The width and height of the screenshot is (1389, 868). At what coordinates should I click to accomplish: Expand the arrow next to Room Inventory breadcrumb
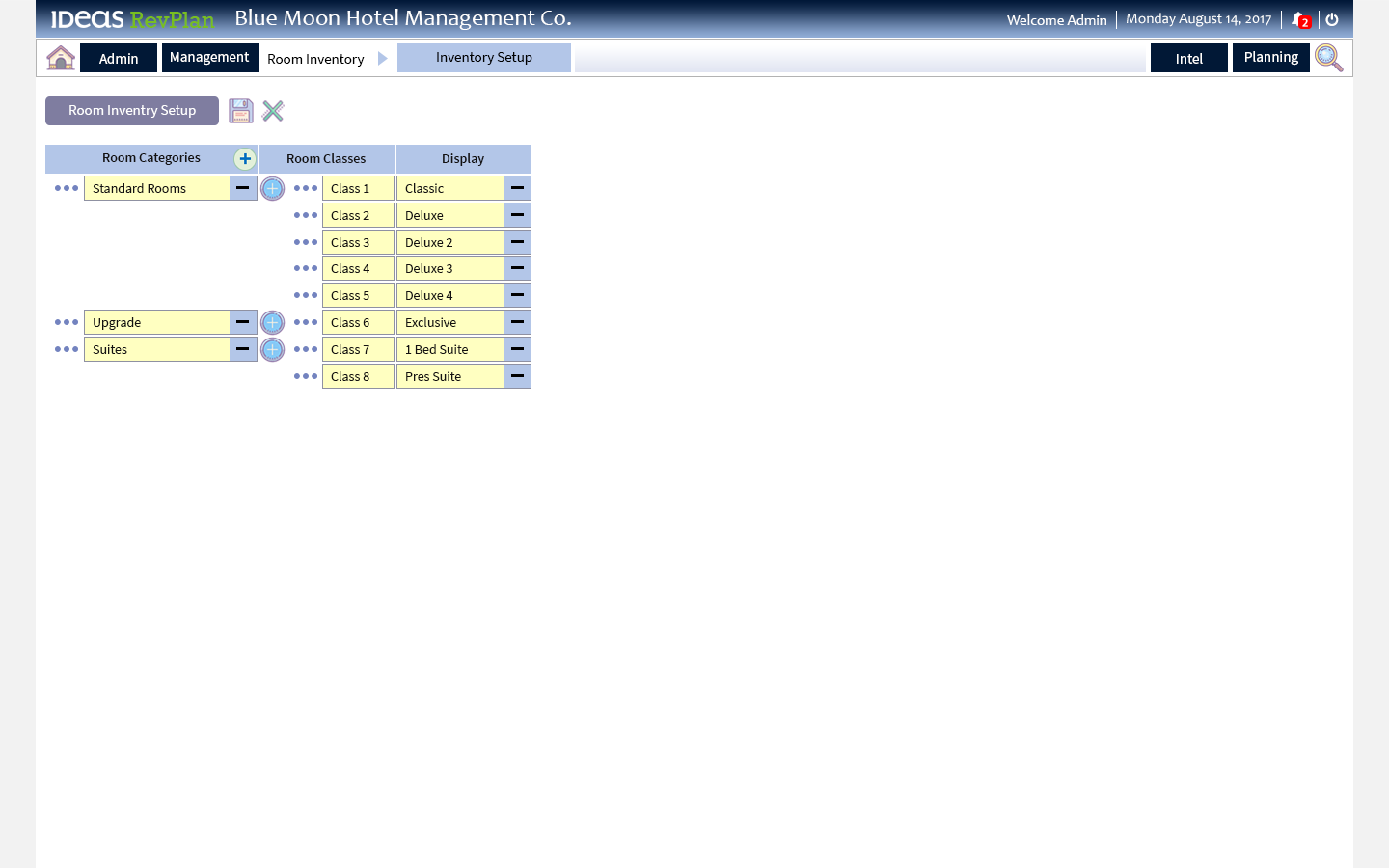point(383,58)
